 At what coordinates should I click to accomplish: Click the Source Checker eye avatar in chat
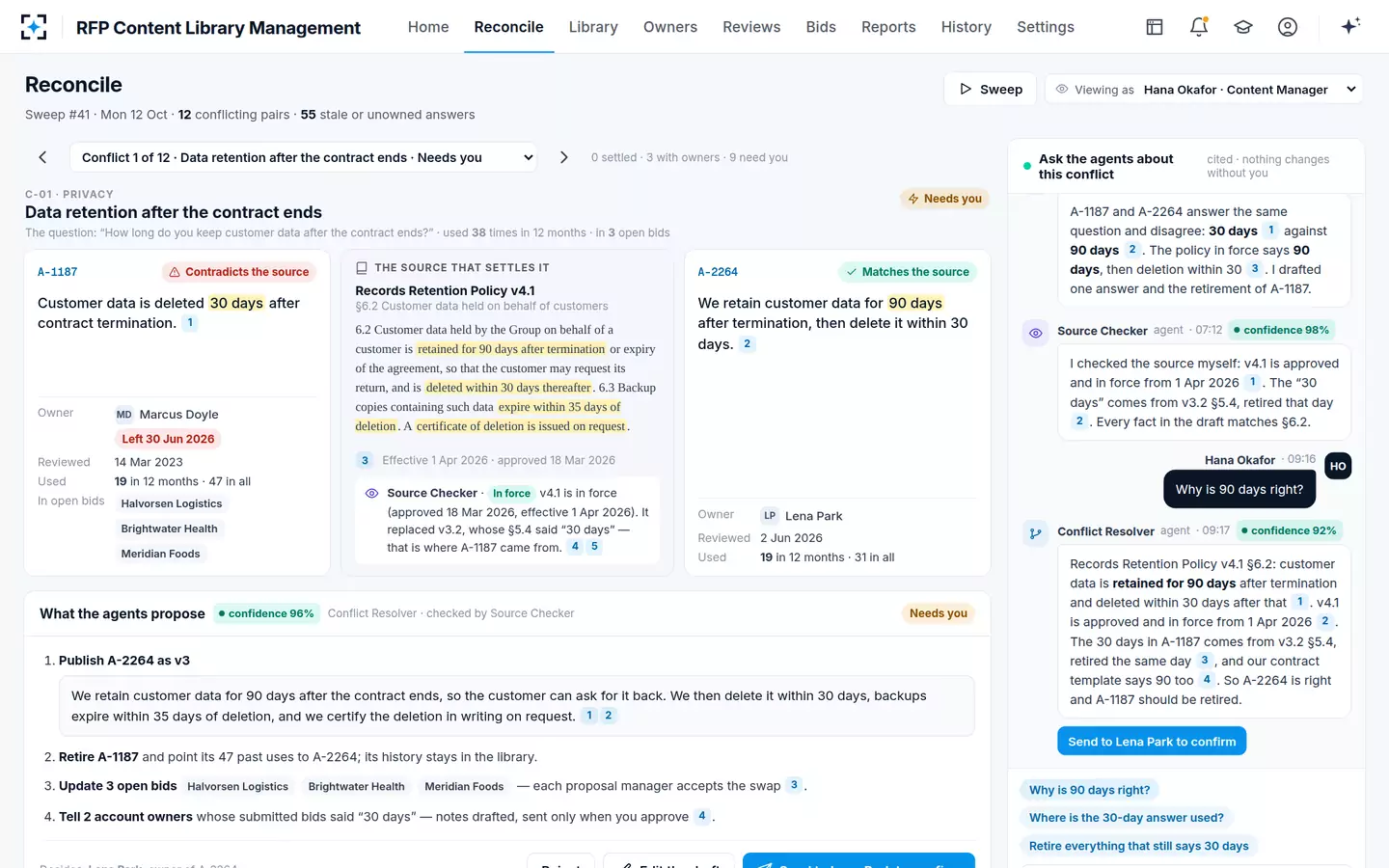(x=1035, y=333)
